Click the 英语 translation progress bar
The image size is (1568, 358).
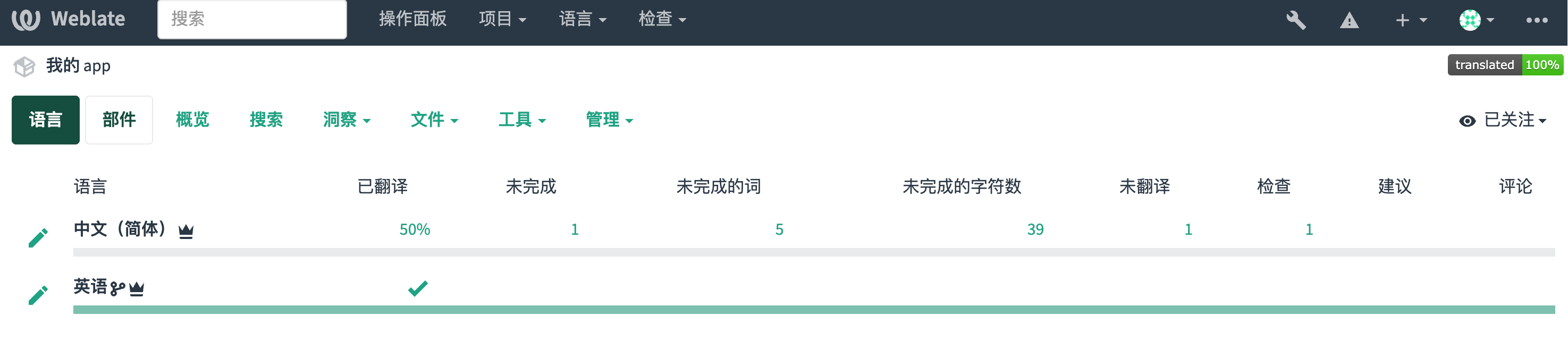click(814, 309)
